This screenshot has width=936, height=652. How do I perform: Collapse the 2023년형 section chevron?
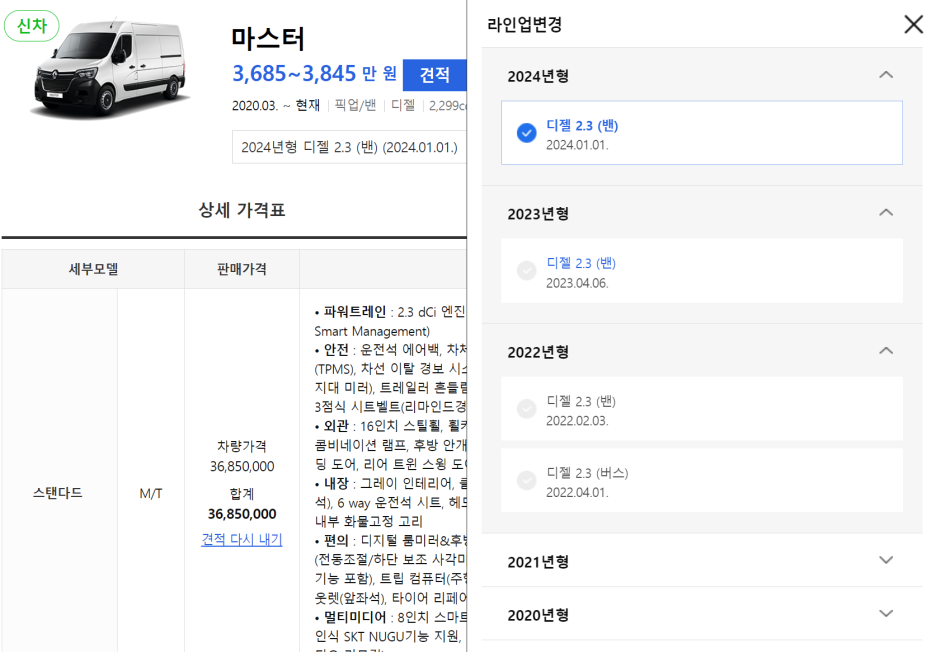coord(886,213)
